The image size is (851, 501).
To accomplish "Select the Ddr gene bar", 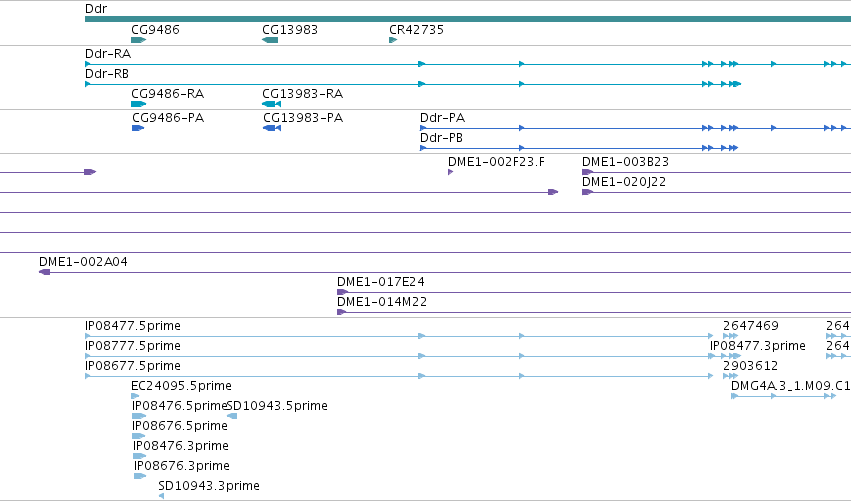I will pyautogui.click(x=468, y=19).
